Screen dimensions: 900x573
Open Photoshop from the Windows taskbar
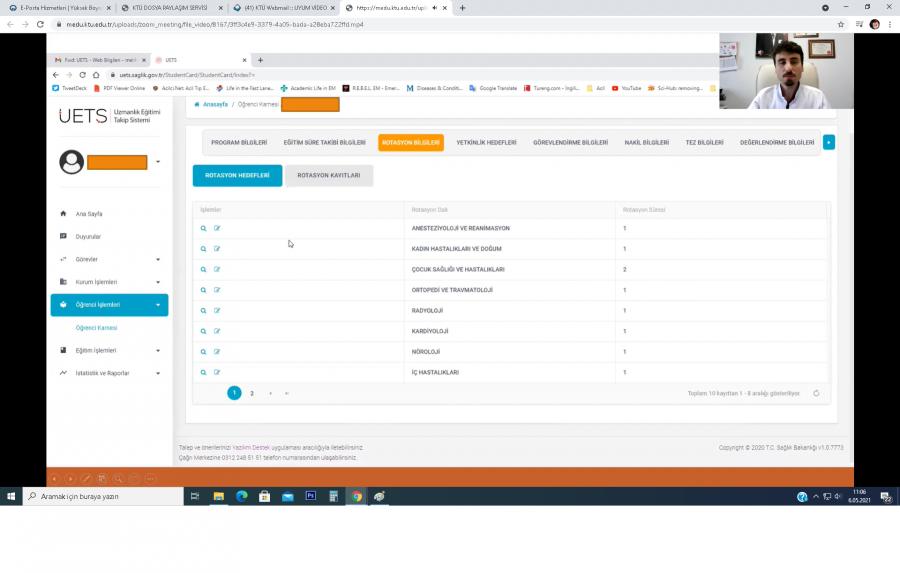[x=310, y=496]
